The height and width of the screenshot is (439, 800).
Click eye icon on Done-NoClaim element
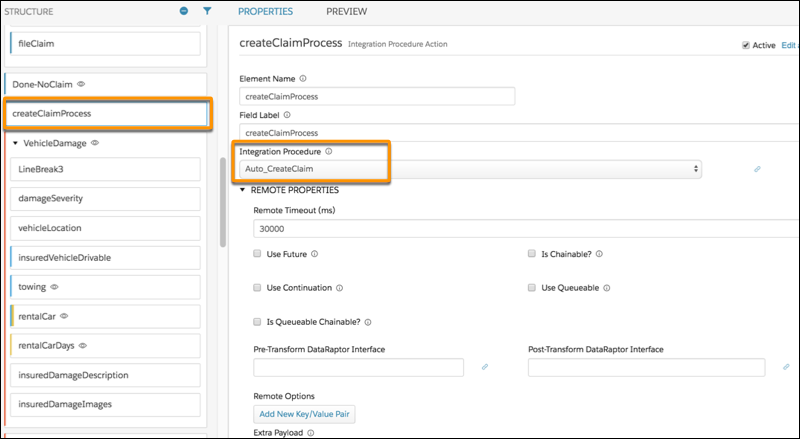point(81,84)
